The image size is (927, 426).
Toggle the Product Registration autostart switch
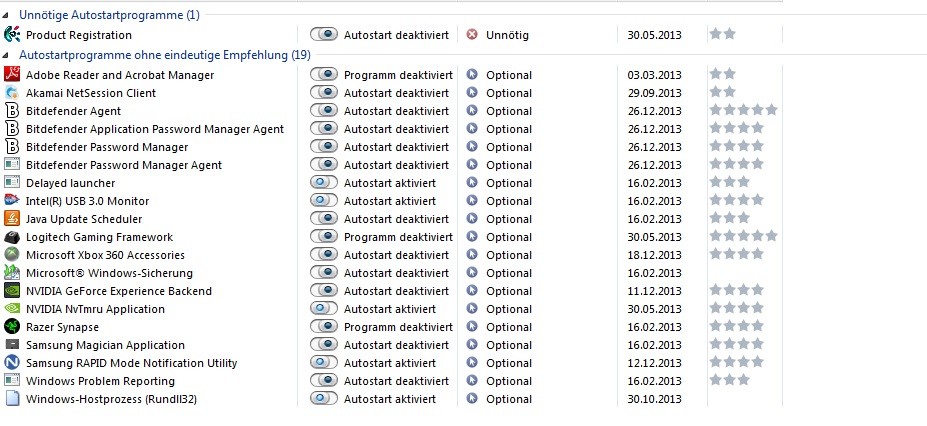(324, 34)
